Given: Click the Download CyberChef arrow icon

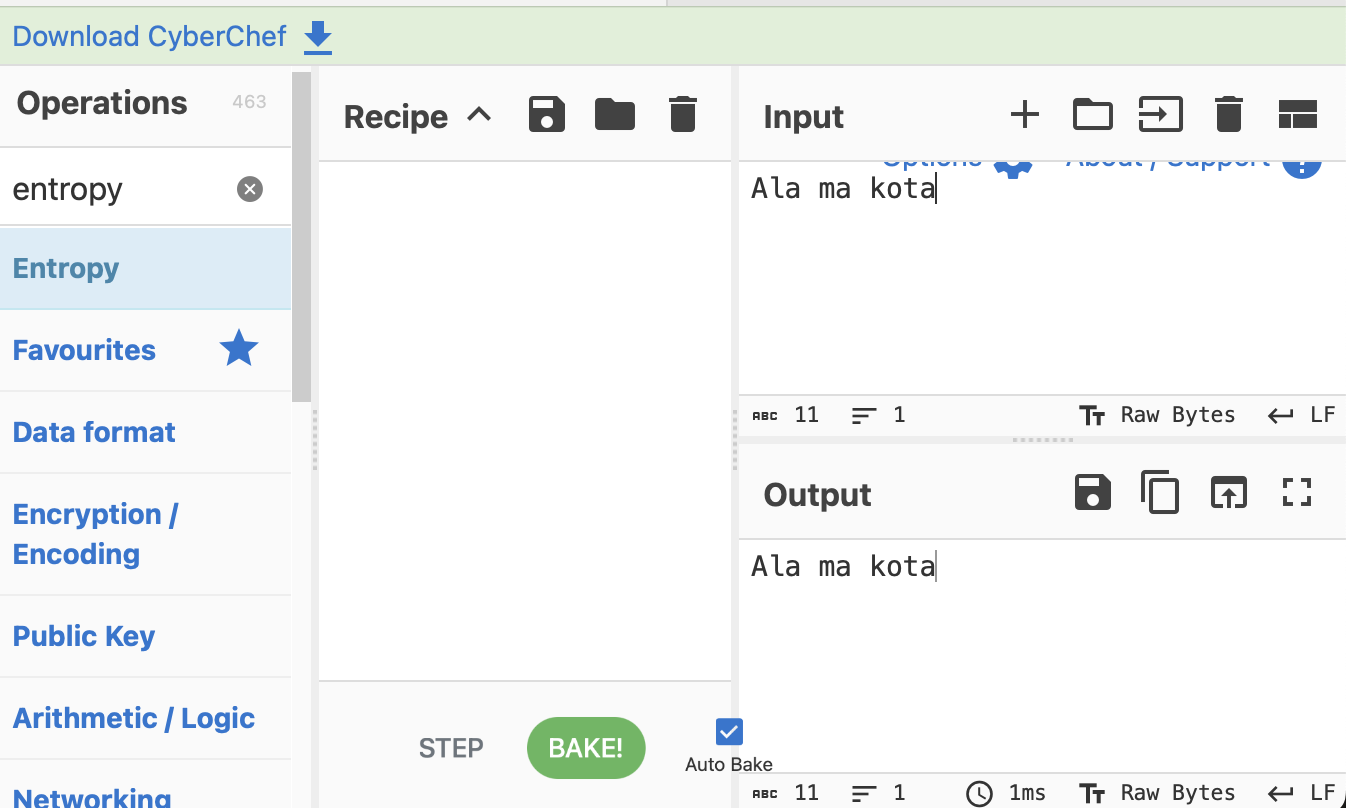Looking at the screenshot, I should coord(317,37).
